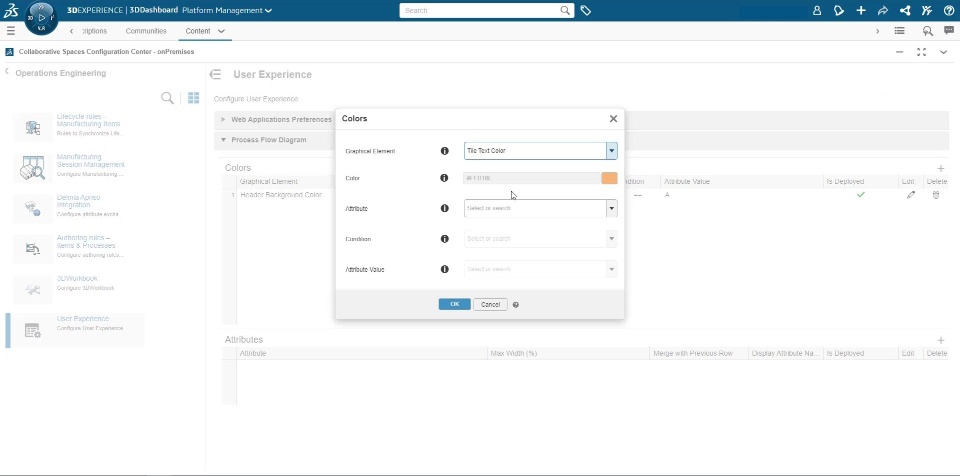This screenshot has width=960, height=476.
Task: Click the magnifier inside the top search box
Action: tap(565, 10)
